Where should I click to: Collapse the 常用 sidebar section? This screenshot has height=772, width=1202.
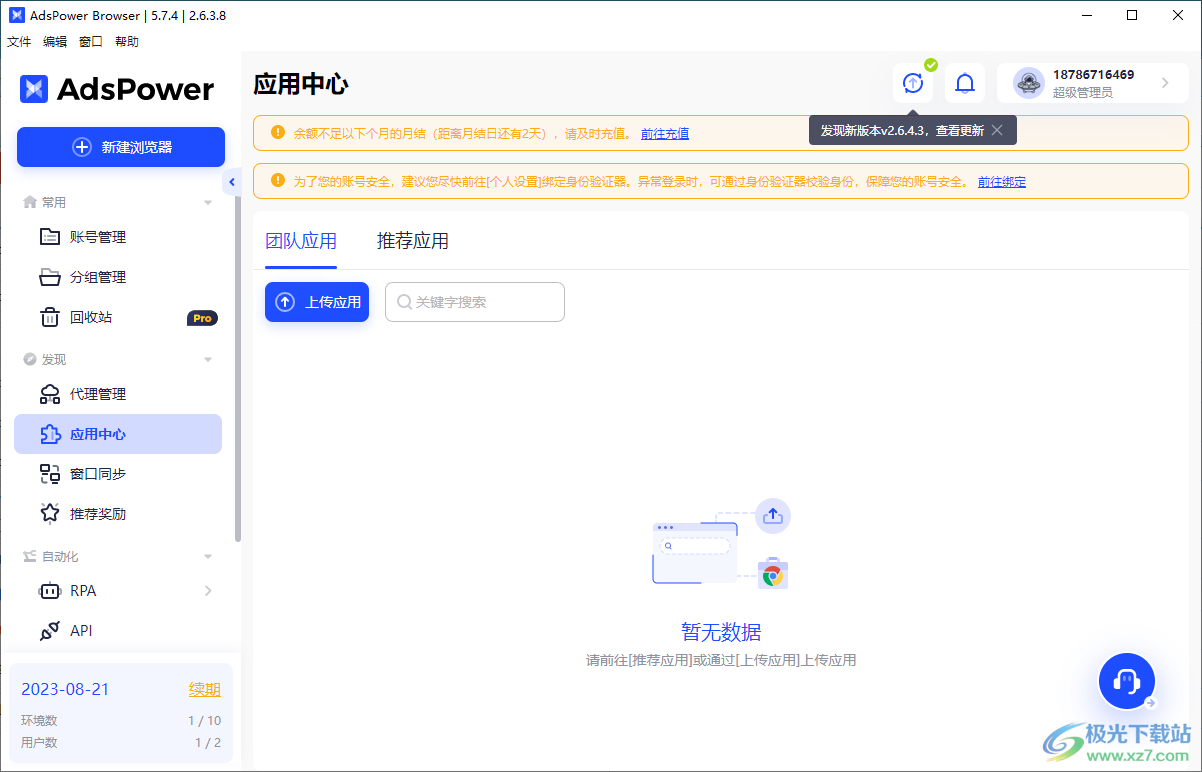point(208,201)
